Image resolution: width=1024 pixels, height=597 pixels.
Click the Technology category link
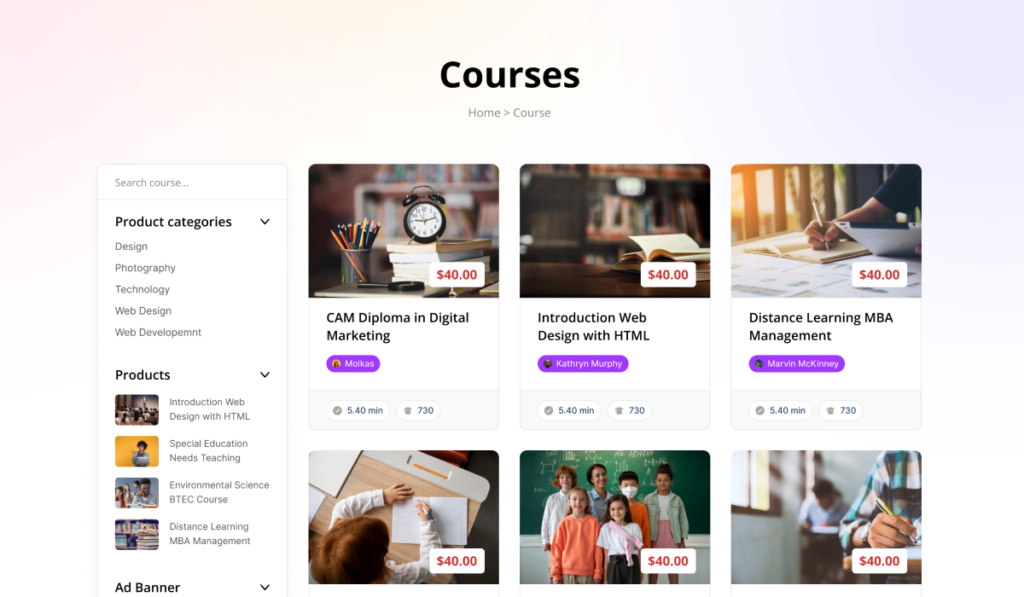coord(142,289)
